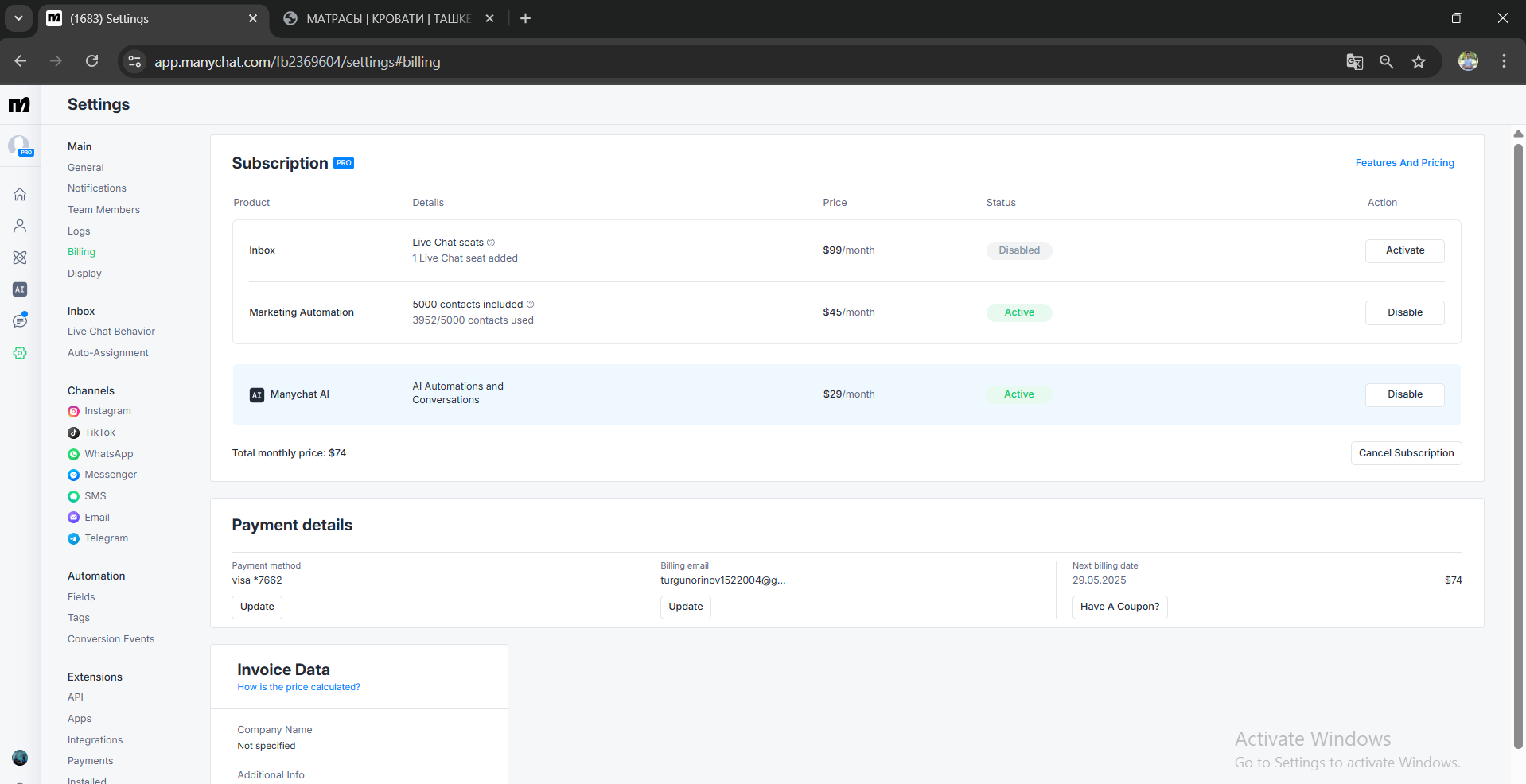
Task: Open API under Extensions
Action: tap(76, 697)
